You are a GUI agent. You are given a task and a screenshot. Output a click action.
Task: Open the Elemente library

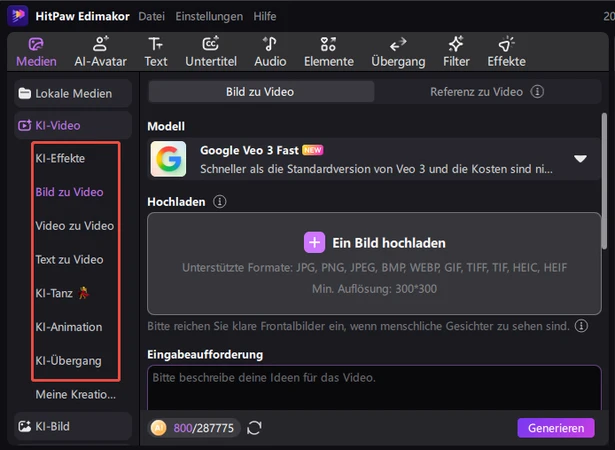(328, 51)
